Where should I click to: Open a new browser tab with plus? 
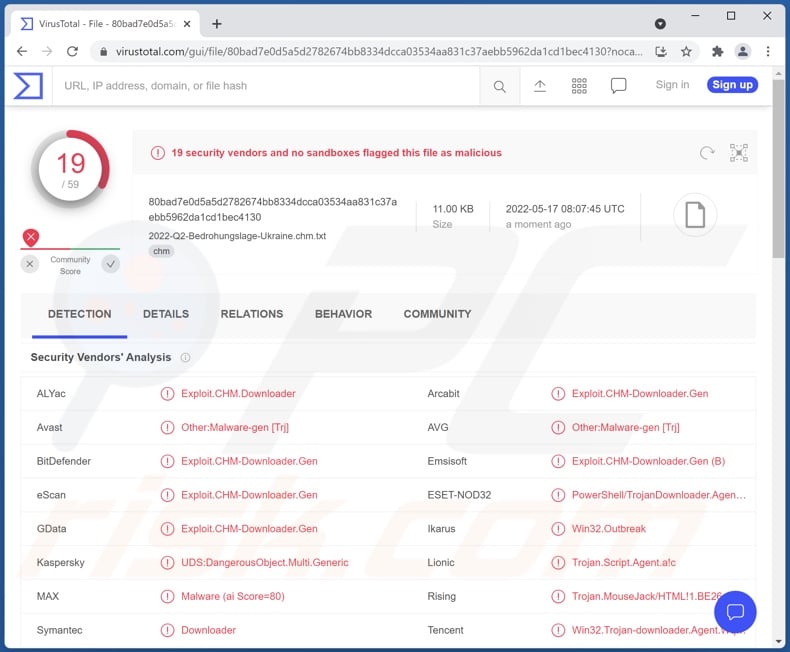point(217,24)
